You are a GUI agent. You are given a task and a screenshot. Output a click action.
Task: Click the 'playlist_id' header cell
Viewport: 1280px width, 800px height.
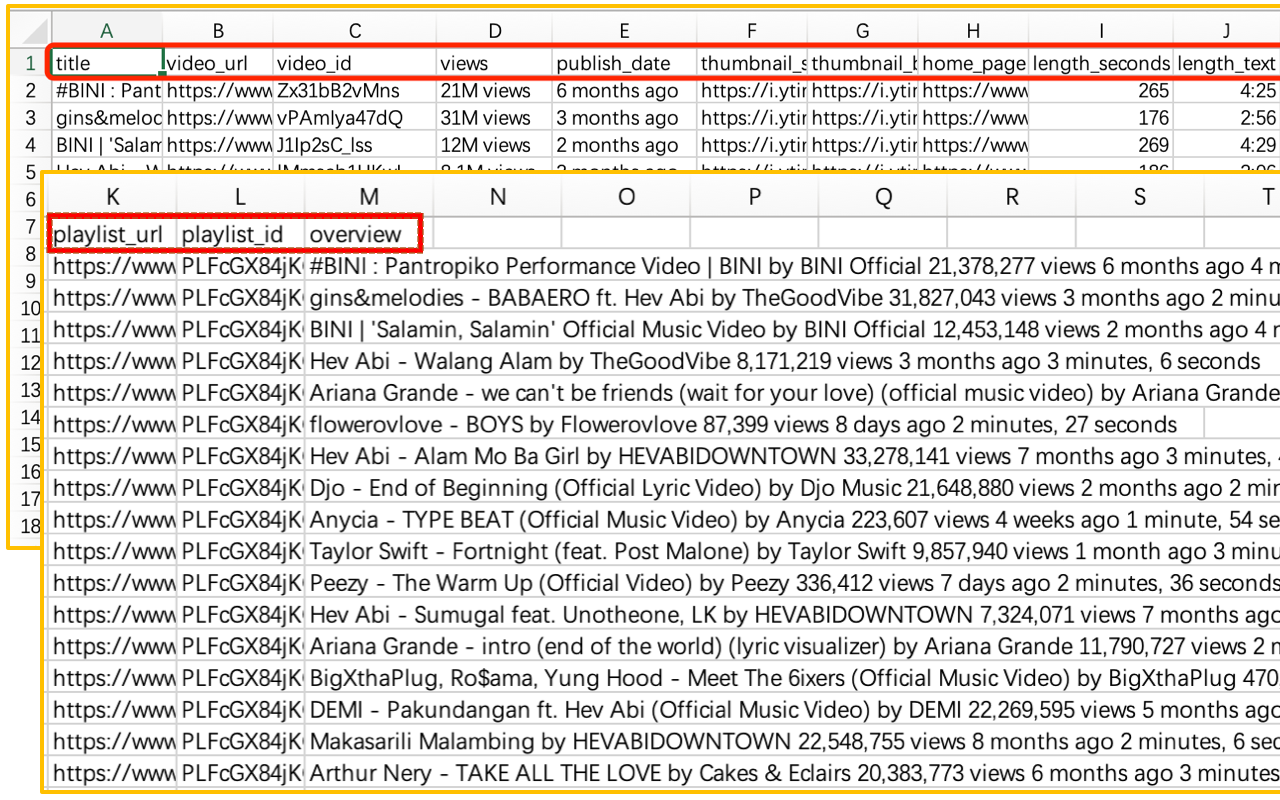[241, 234]
